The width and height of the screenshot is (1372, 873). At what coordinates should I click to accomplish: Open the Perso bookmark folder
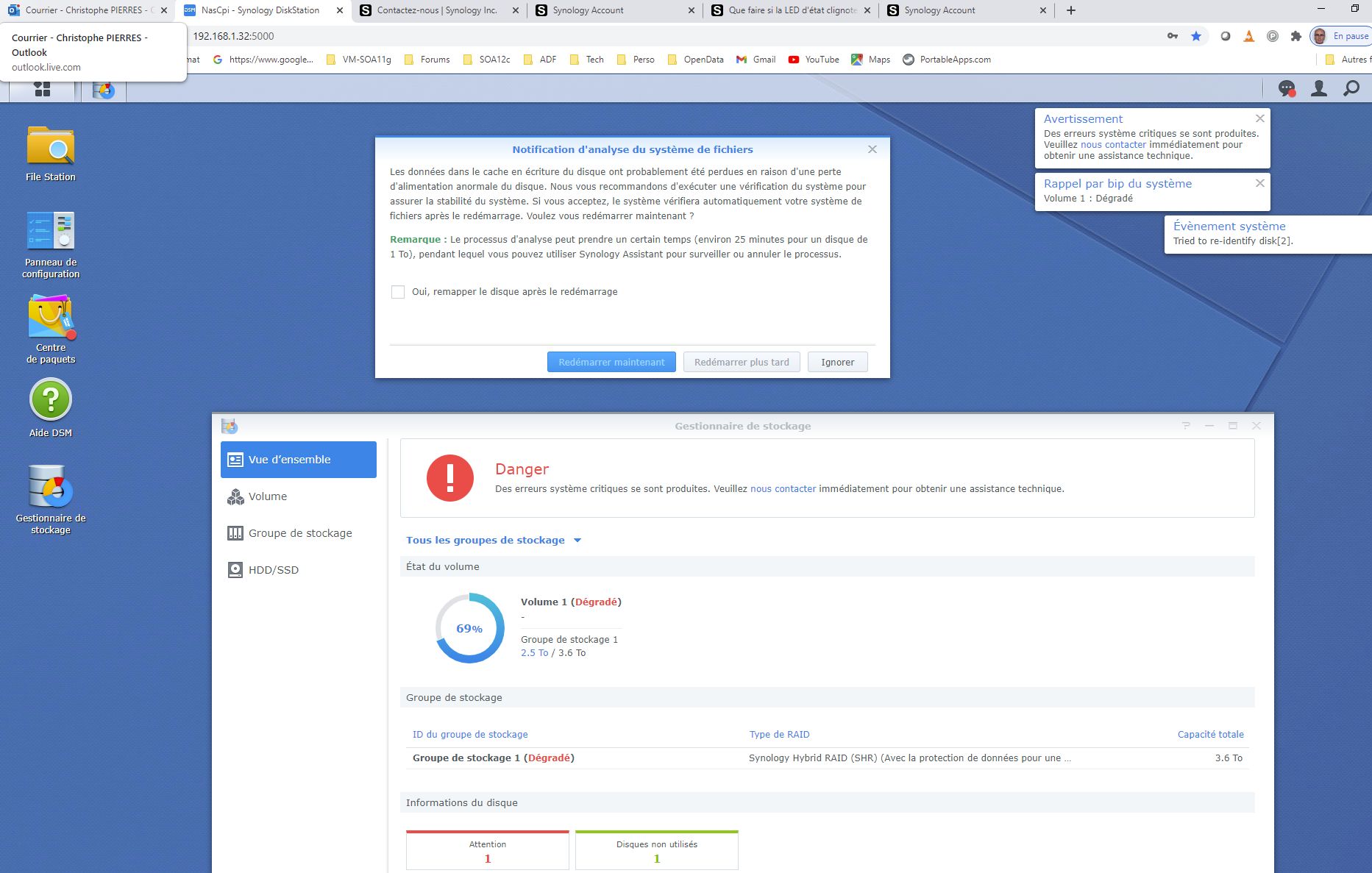pos(636,60)
